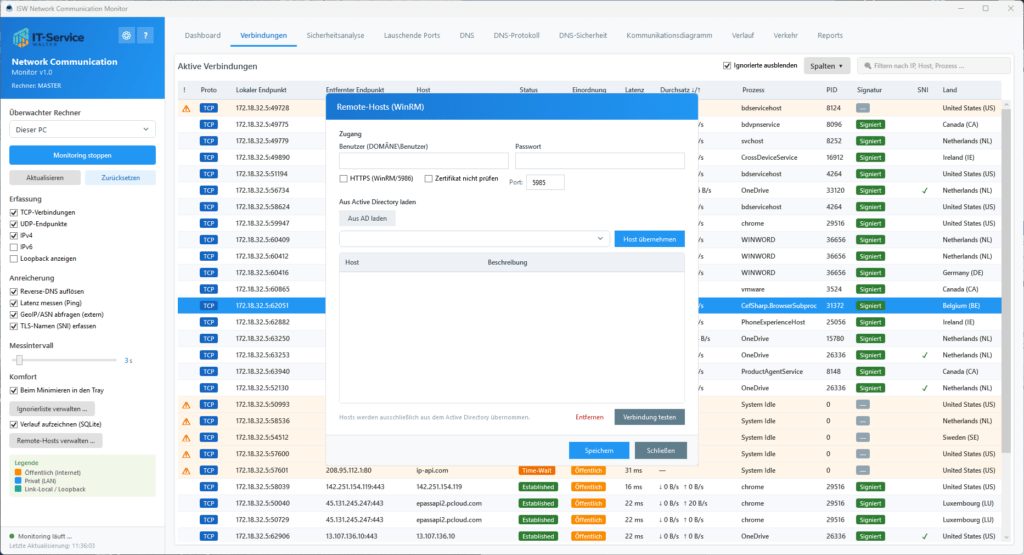The width and height of the screenshot is (1024, 555).
Task: Toggle UDP-Endpunkte checkbox
Action: click(x=14, y=225)
